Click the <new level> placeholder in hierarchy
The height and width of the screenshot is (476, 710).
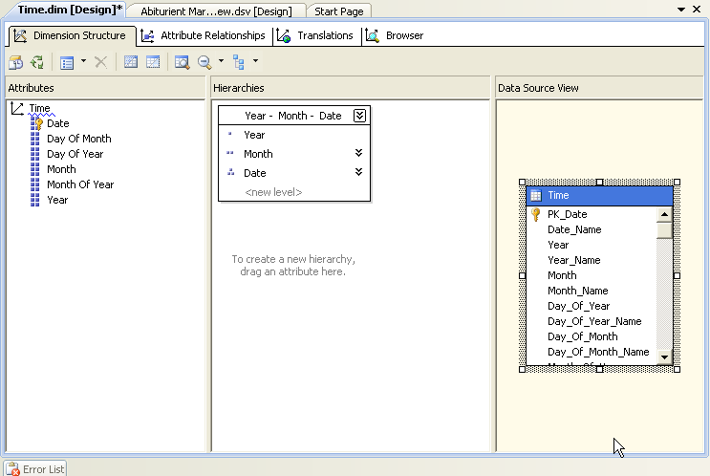(x=273, y=191)
